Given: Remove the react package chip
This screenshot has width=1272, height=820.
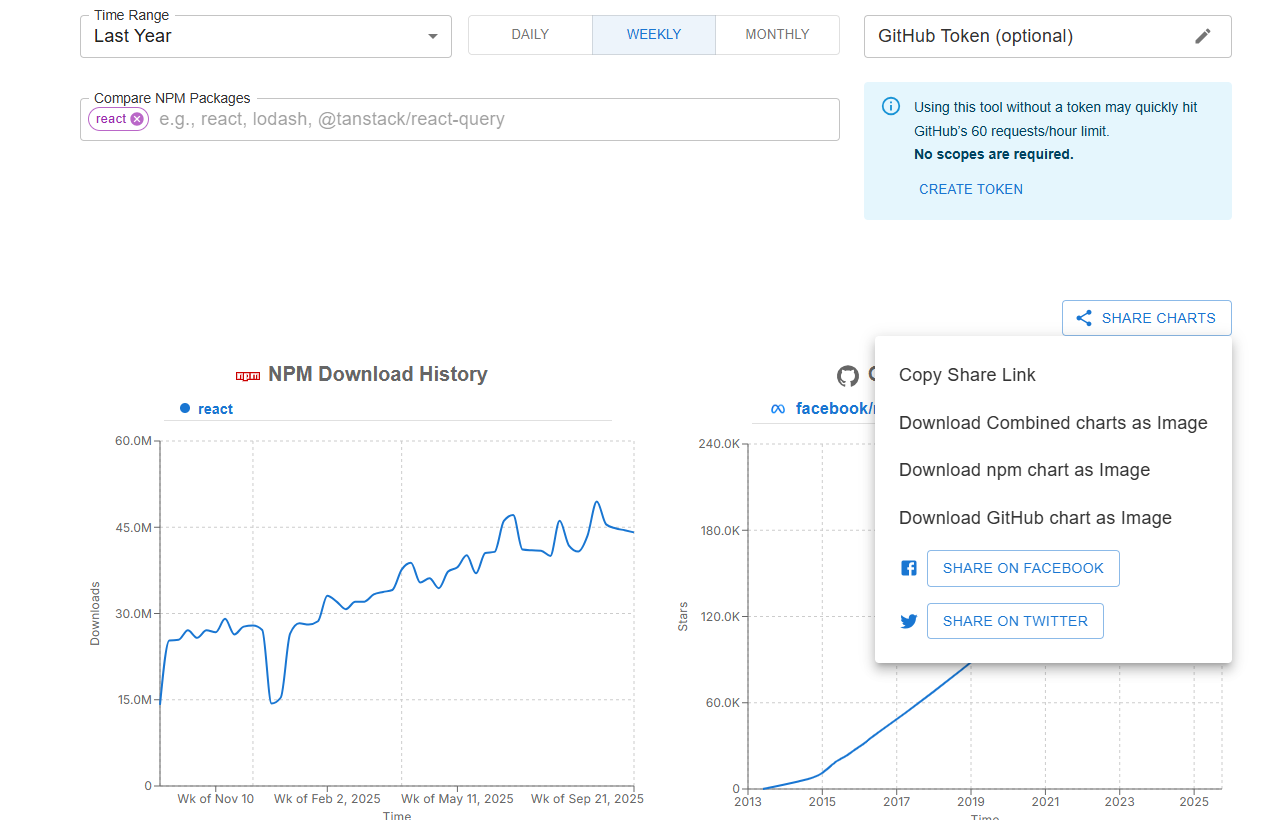Looking at the screenshot, I should (x=137, y=119).
